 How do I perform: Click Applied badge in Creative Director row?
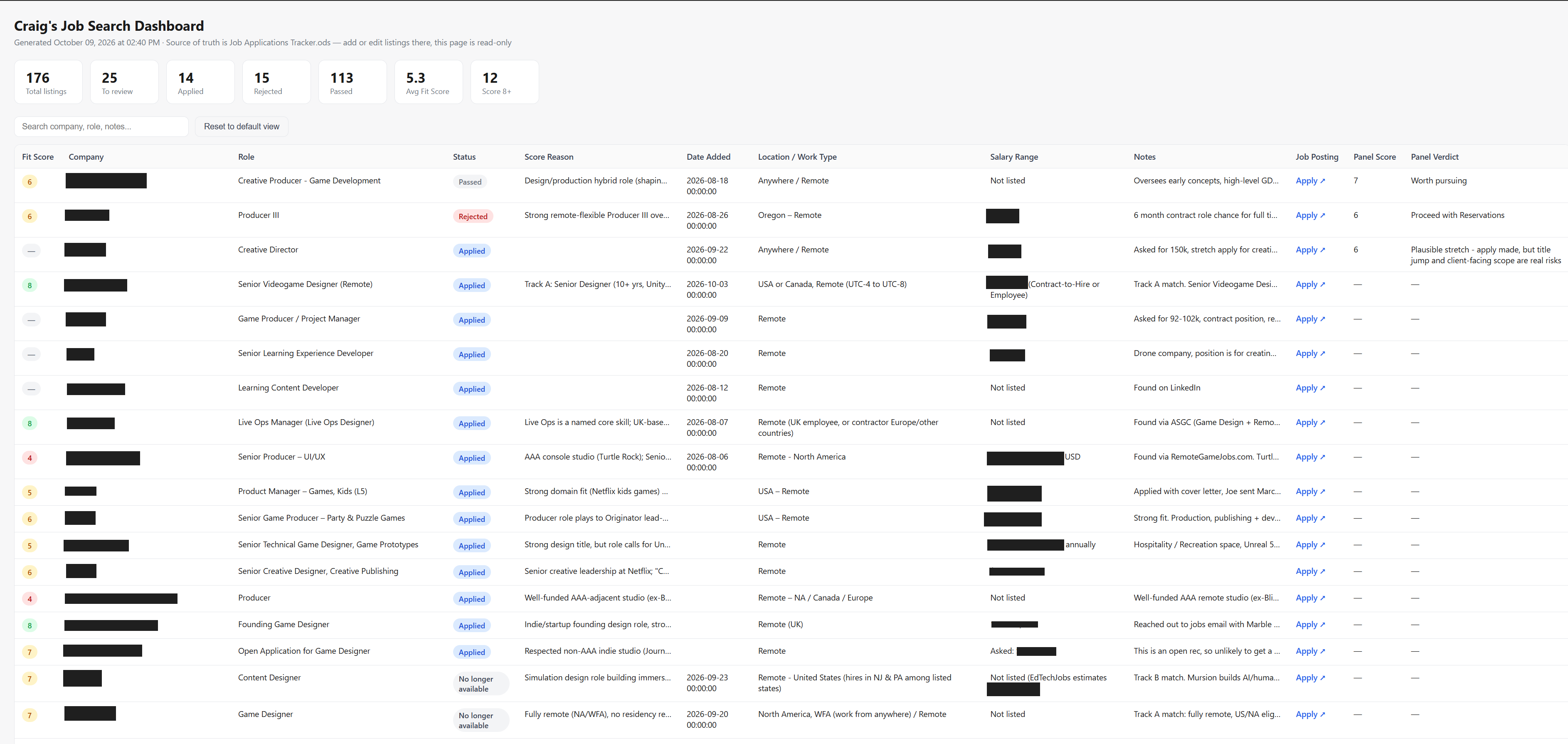[x=472, y=251]
